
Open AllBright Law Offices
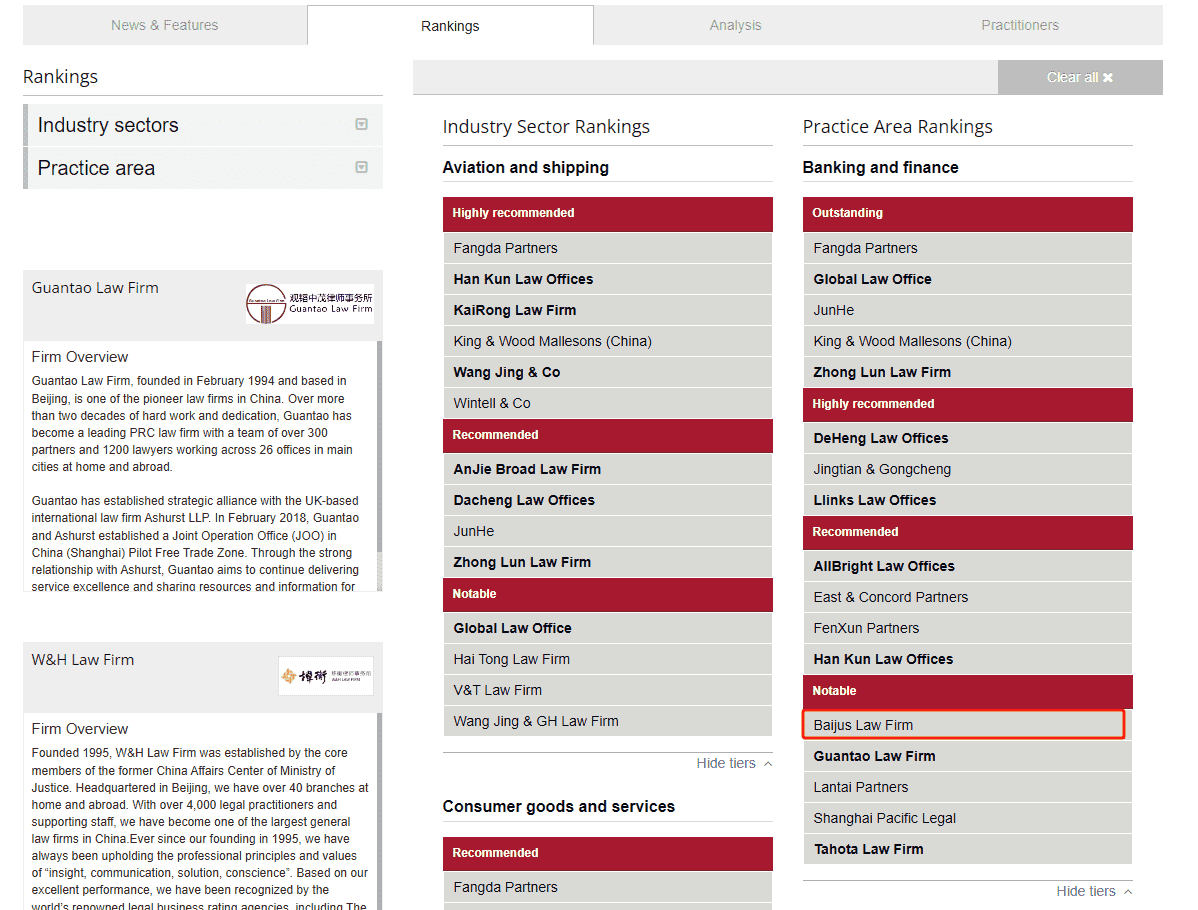click(x=967, y=566)
